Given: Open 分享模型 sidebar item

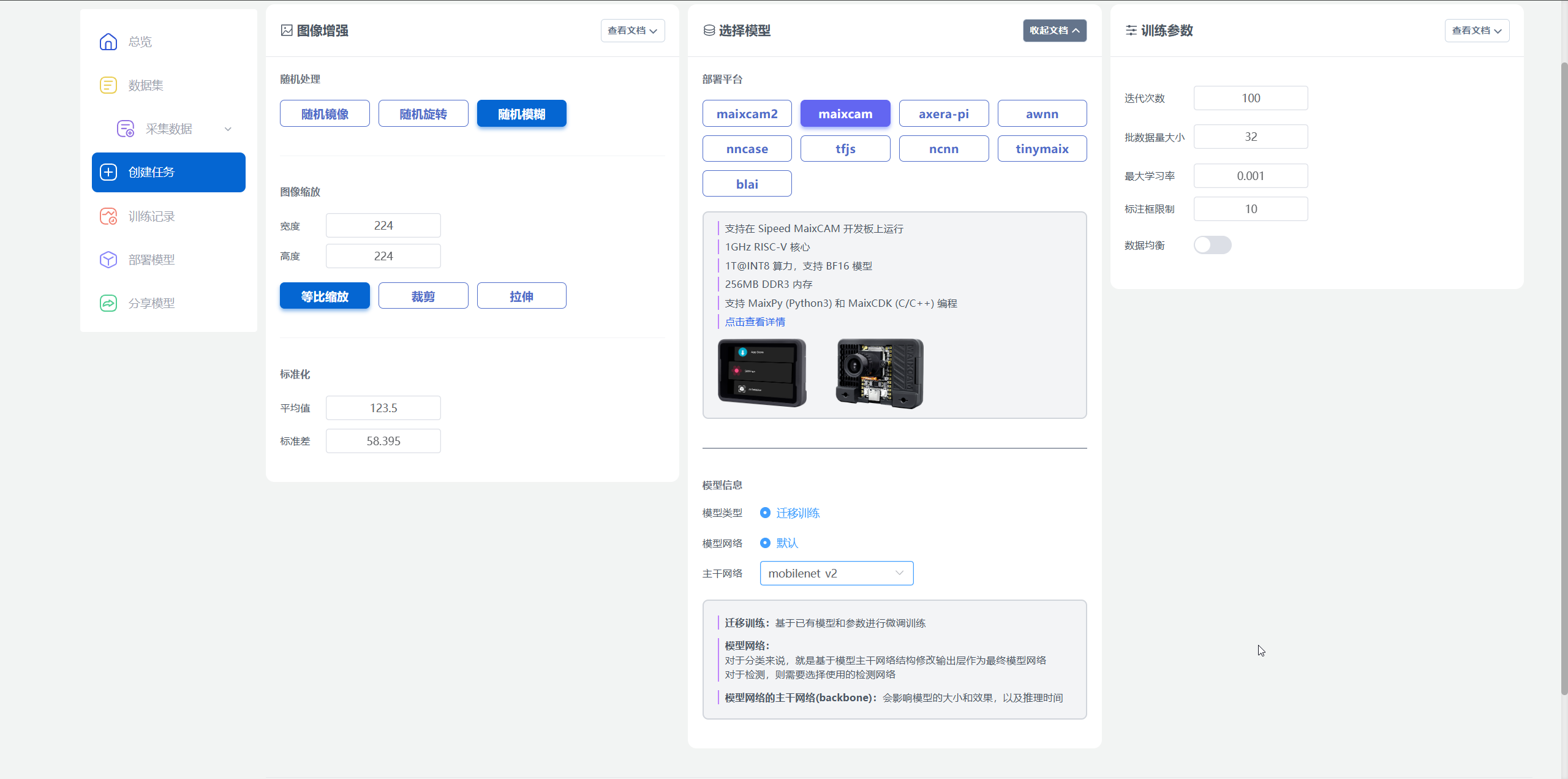Looking at the screenshot, I should pyautogui.click(x=168, y=303).
